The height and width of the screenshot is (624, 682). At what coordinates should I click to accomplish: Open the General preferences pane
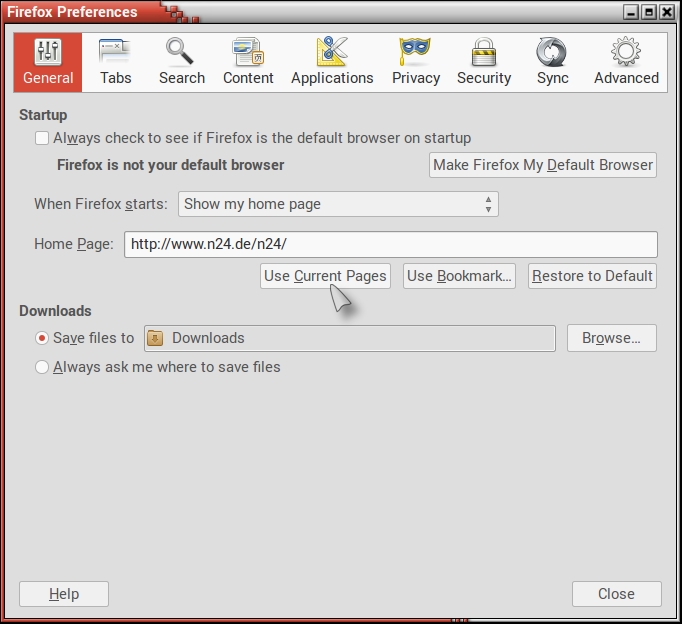click(48, 62)
